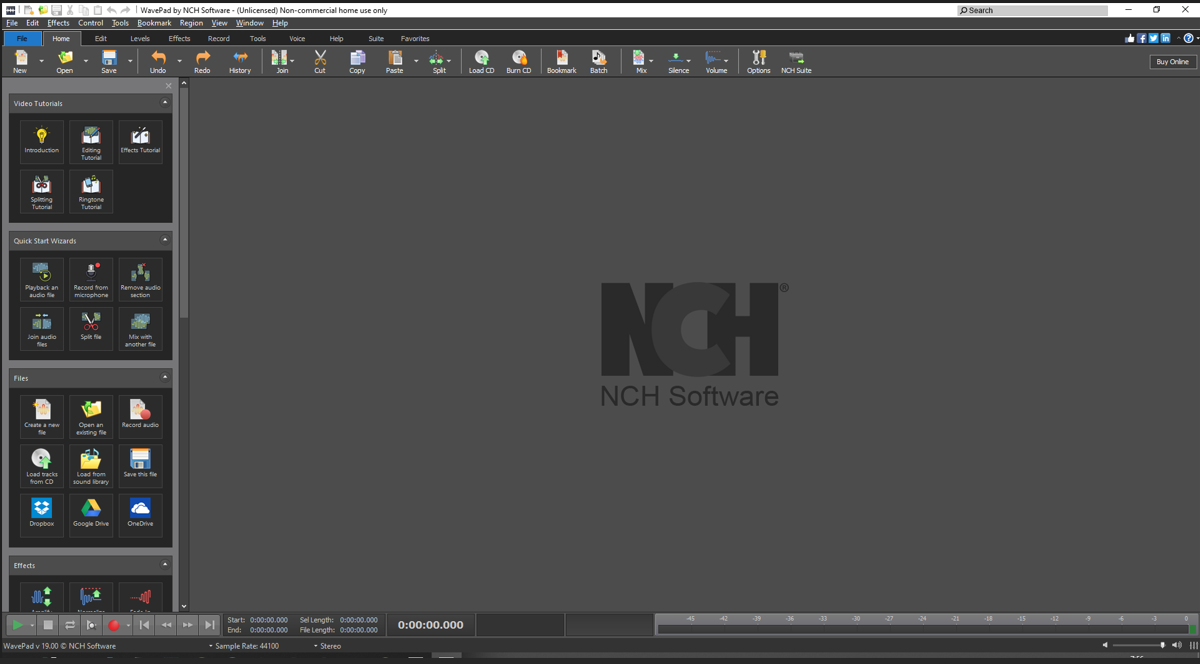
Task: Open the Editing Tutorial icon
Action: point(91,141)
